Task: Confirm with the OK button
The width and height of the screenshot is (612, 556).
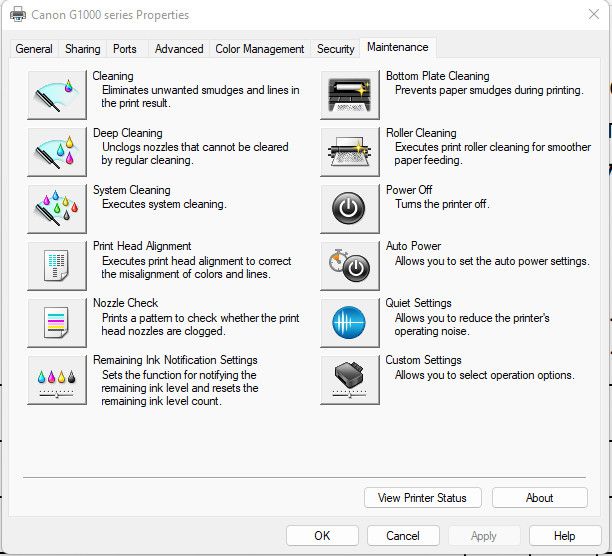Action: tap(322, 535)
